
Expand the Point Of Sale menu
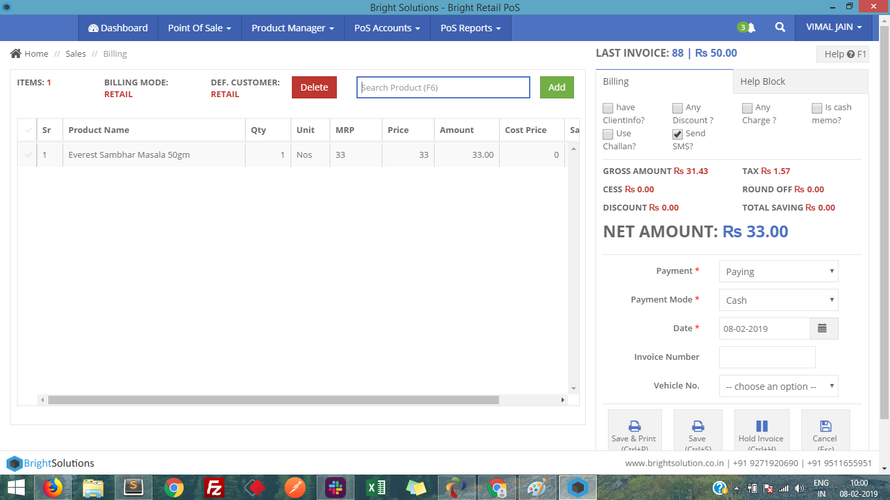[199, 28]
